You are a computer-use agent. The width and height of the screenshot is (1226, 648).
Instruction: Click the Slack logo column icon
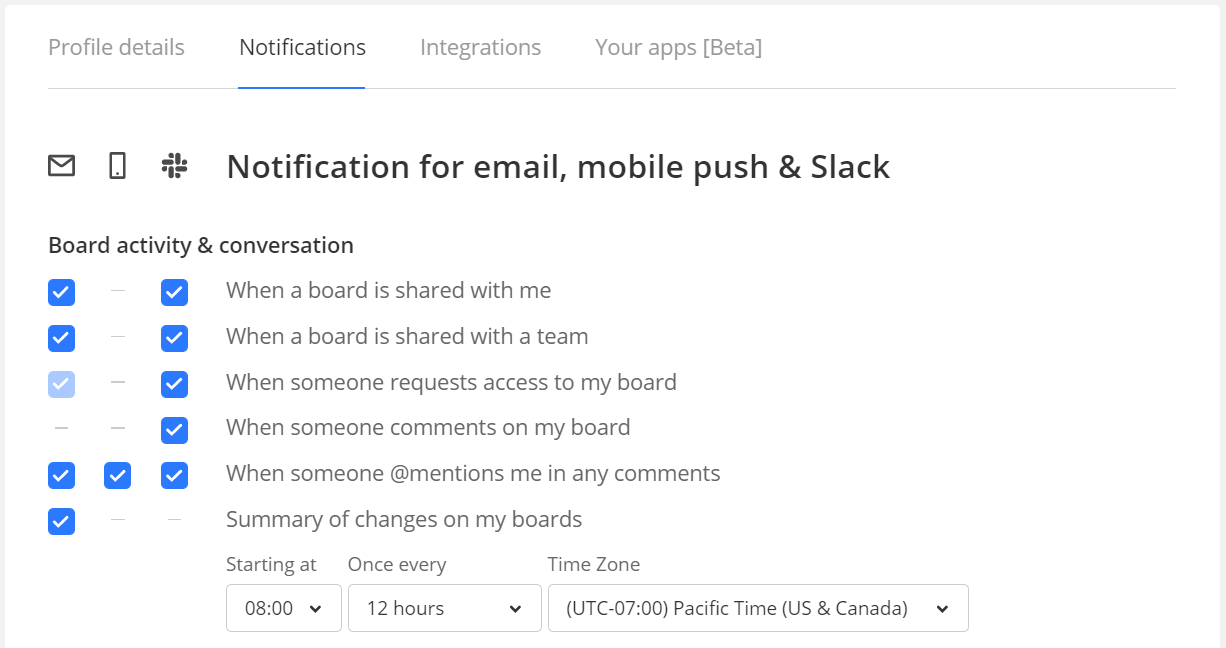(x=174, y=166)
